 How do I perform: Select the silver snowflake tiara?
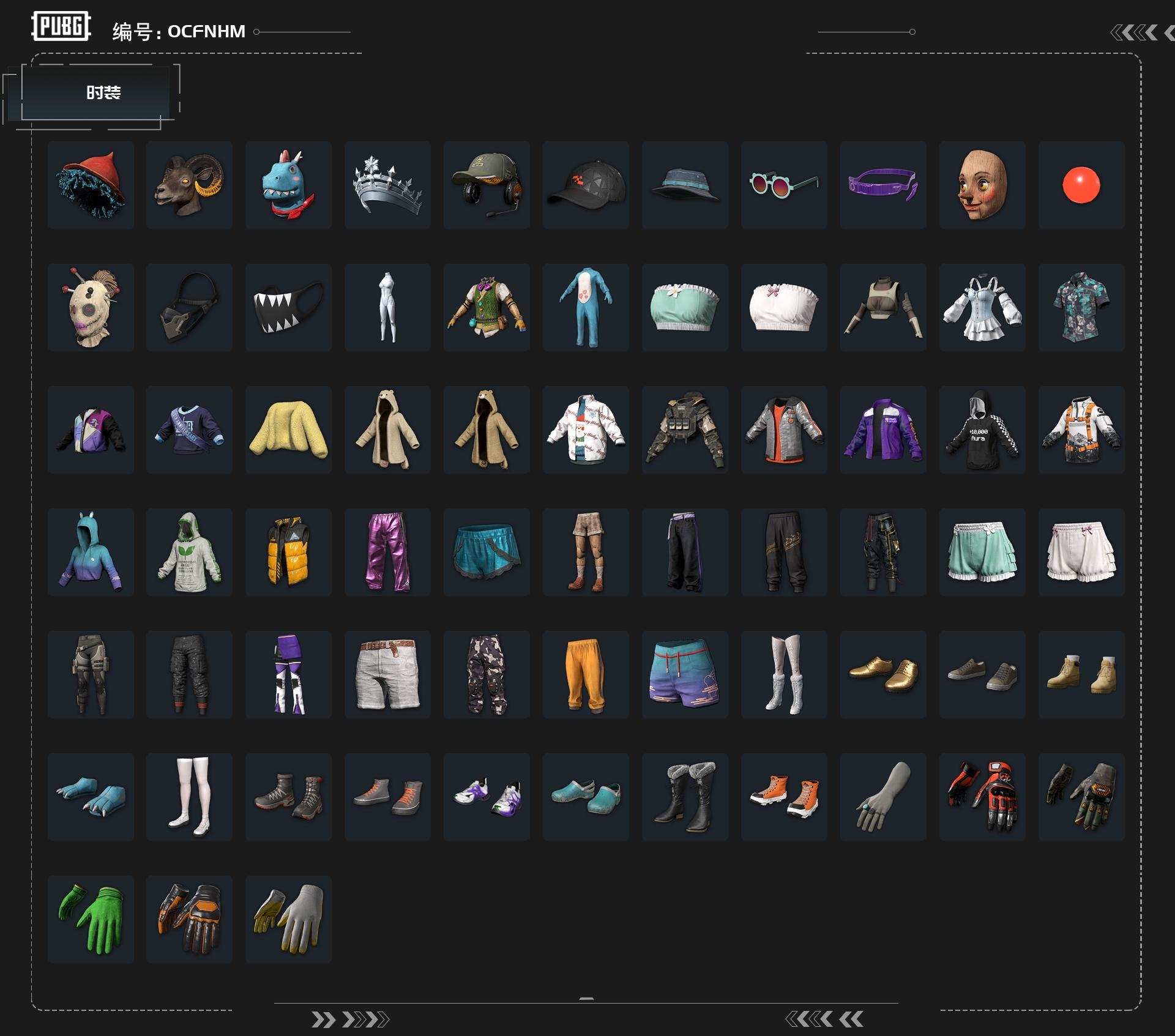tap(387, 185)
